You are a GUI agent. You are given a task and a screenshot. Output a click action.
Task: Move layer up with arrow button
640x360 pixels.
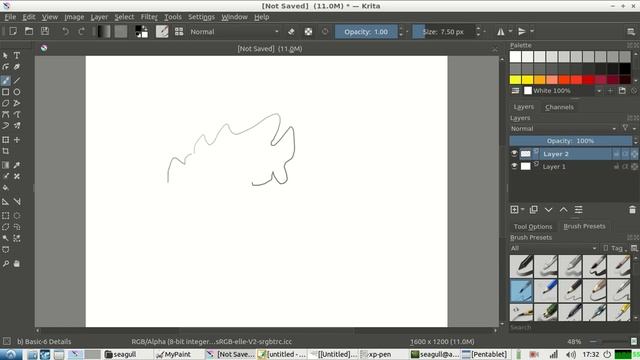click(563, 210)
